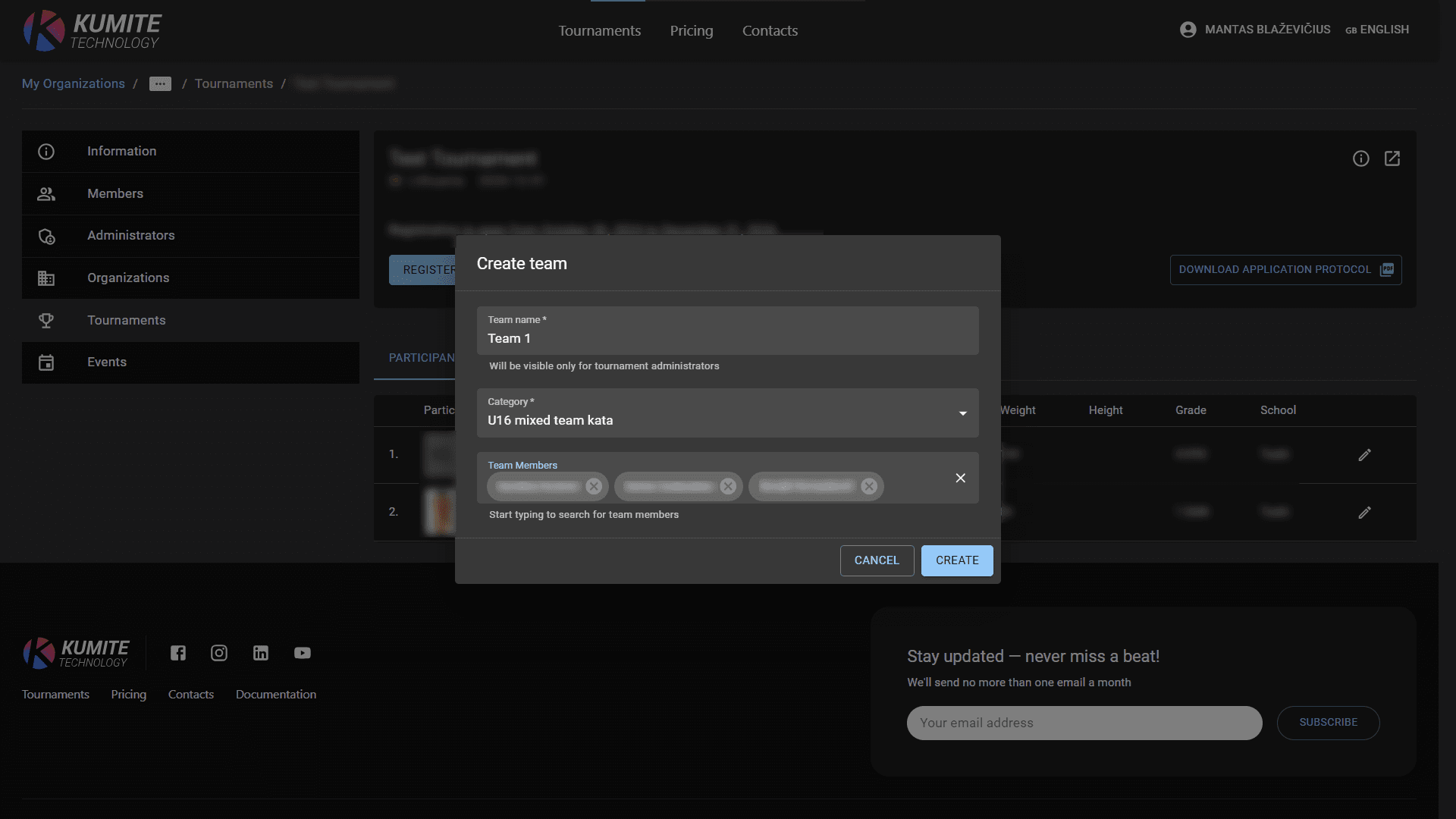Open the tournament in a new tab icon
The width and height of the screenshot is (1456, 819).
click(1393, 158)
